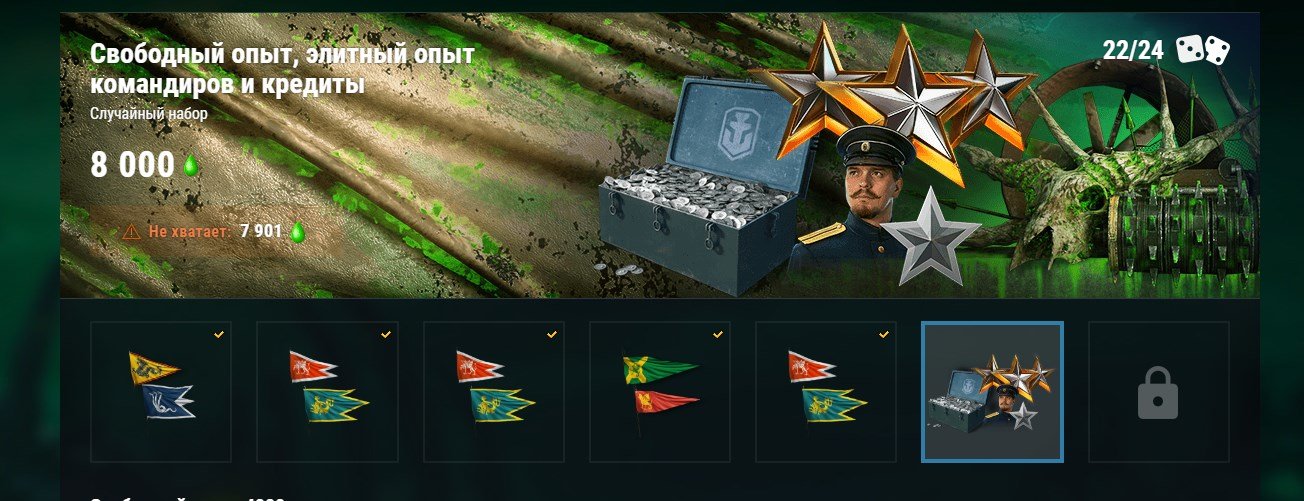Click the green drop icon after 7 901

click(296, 232)
